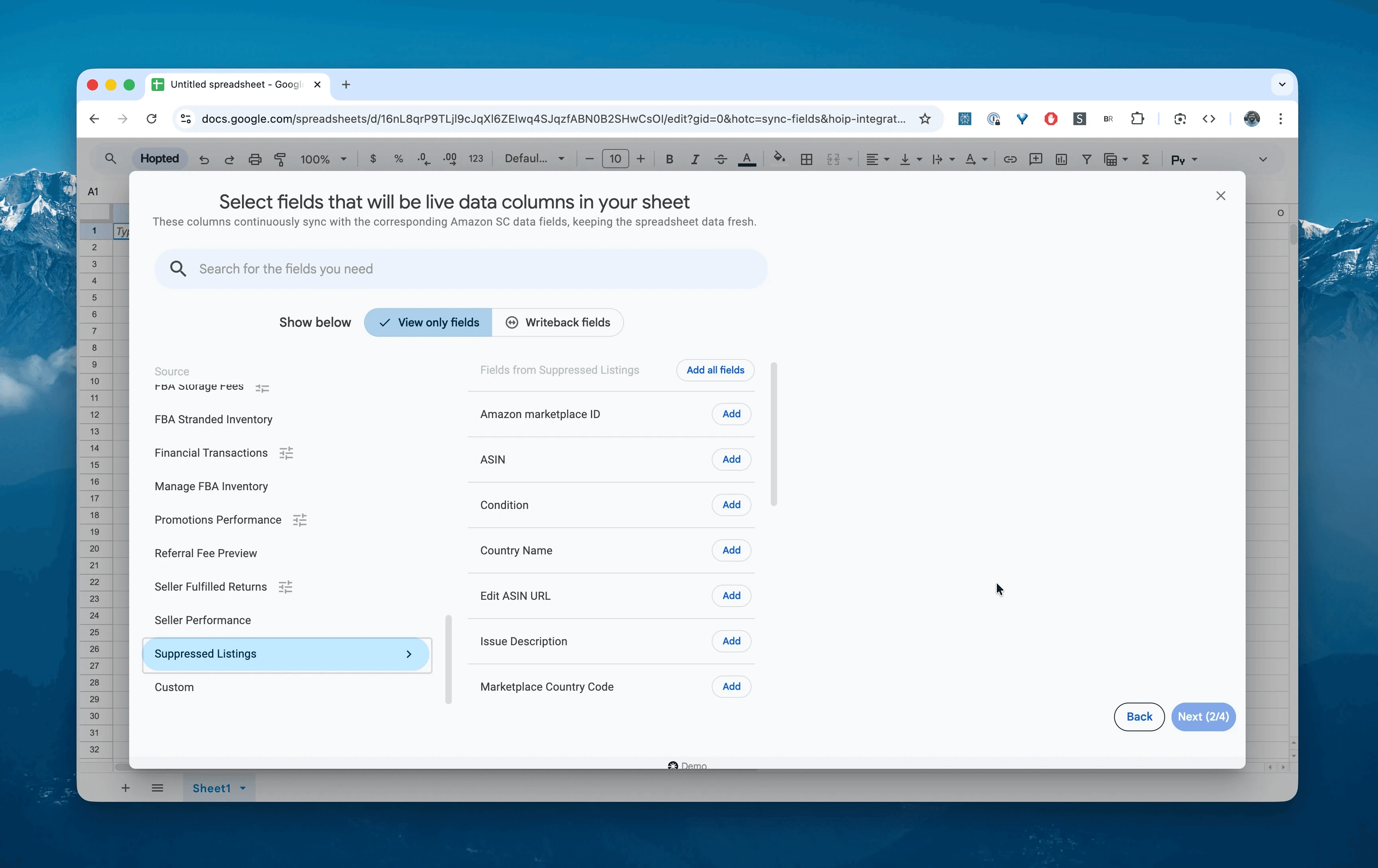Toggle strikethrough formatting

[720, 159]
